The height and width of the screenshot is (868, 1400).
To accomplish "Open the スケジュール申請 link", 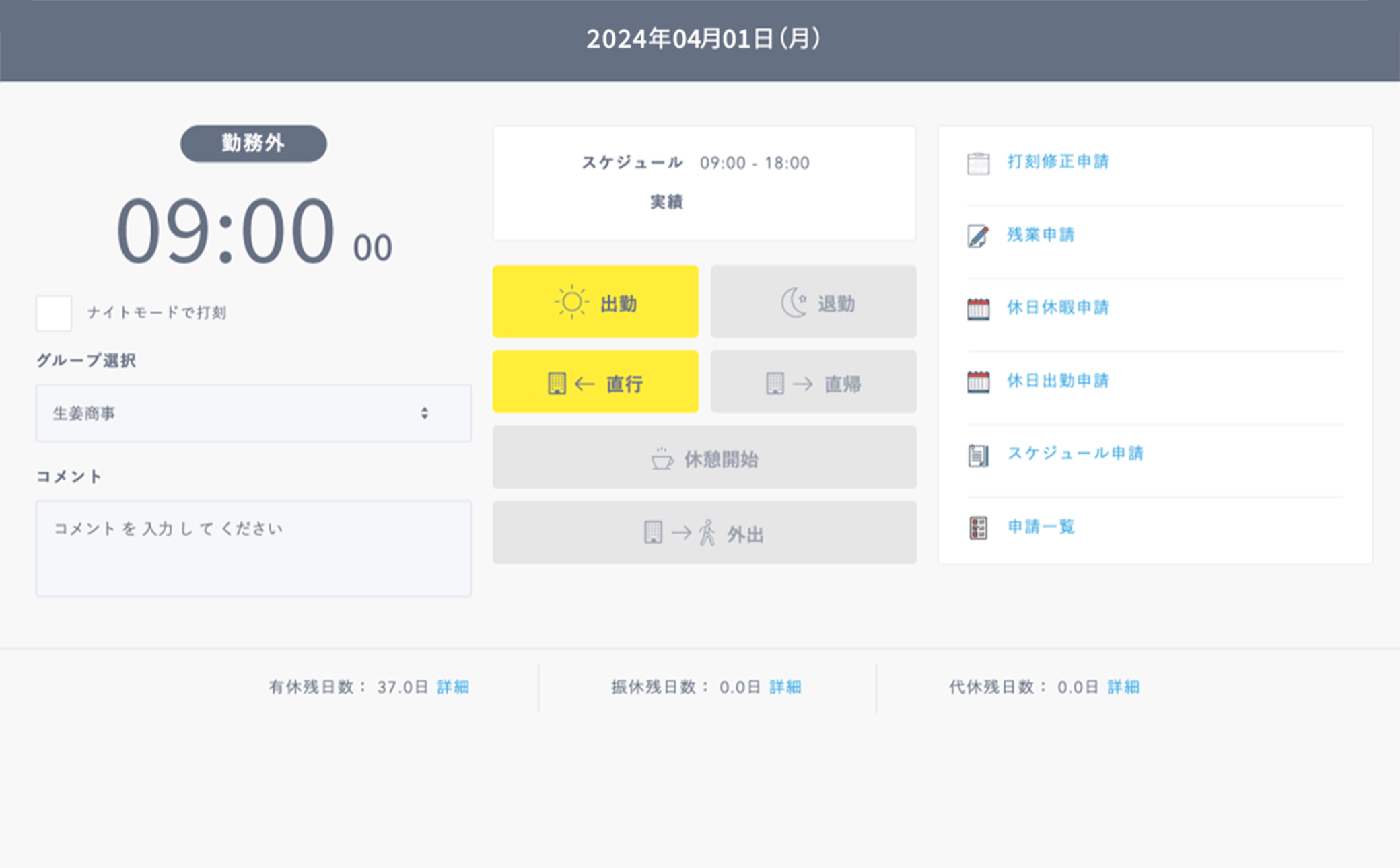I will tap(1075, 454).
